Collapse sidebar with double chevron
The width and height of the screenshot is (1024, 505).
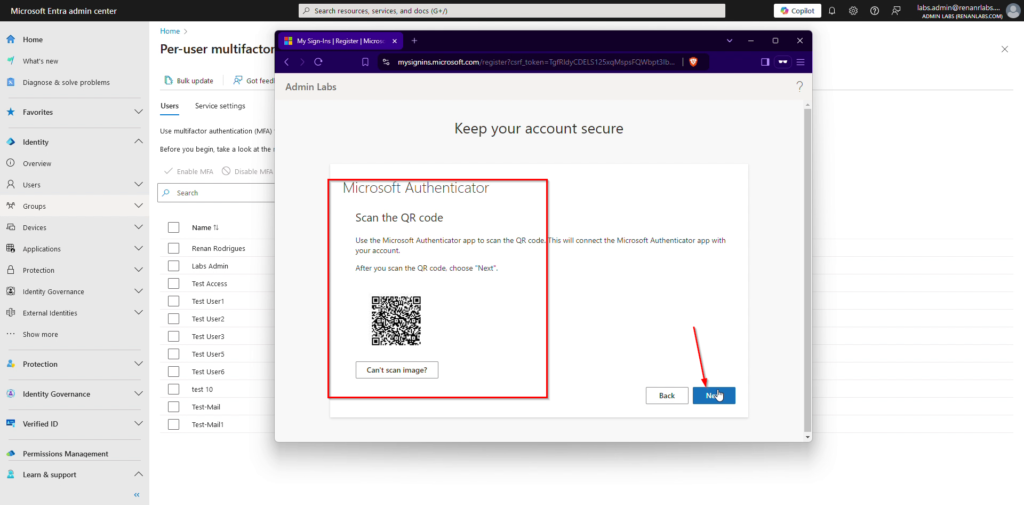(x=137, y=495)
